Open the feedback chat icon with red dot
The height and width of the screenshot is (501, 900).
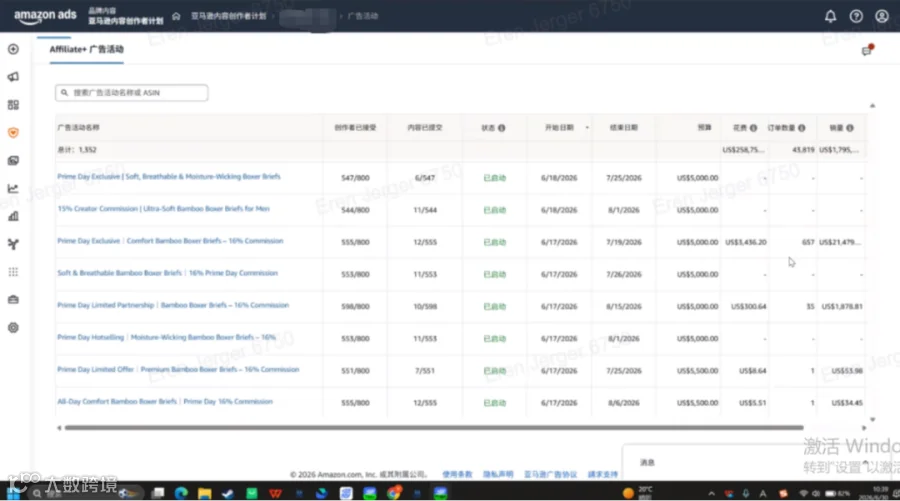tap(867, 51)
